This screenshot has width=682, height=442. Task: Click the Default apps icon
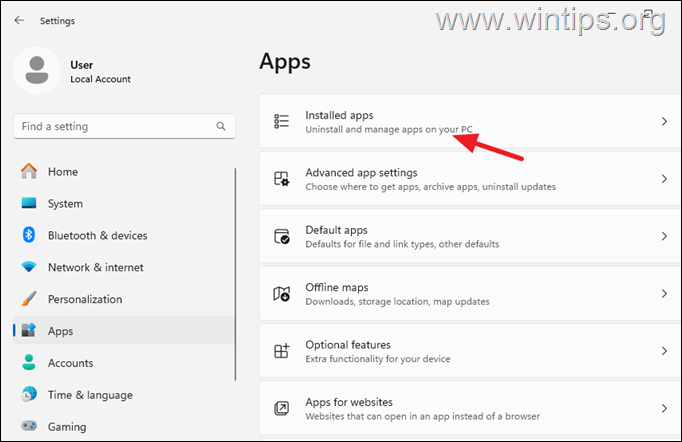tap(281, 236)
